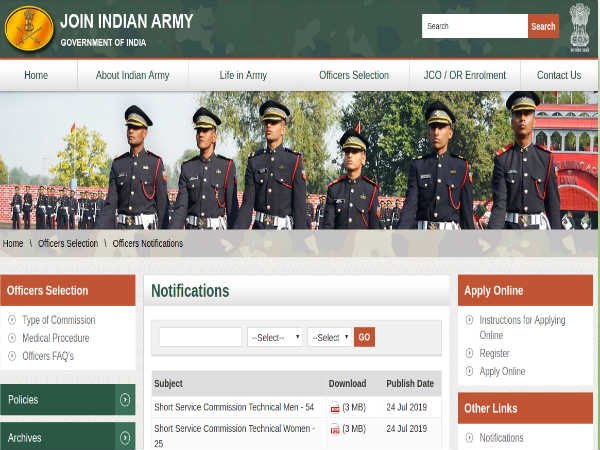The width and height of the screenshot is (600, 450).
Task: Click the notifications filter text field
Action: (201, 337)
